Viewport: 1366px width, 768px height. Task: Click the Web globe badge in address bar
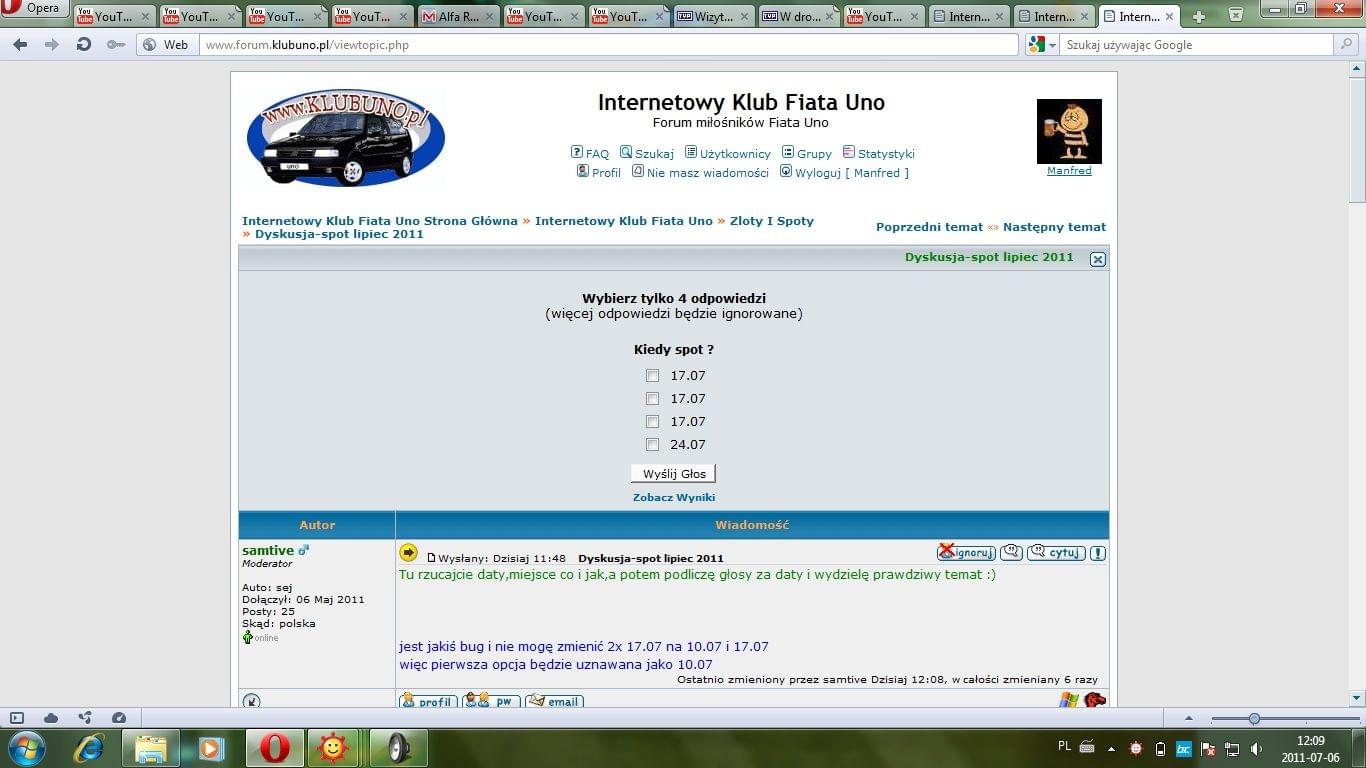click(166, 45)
